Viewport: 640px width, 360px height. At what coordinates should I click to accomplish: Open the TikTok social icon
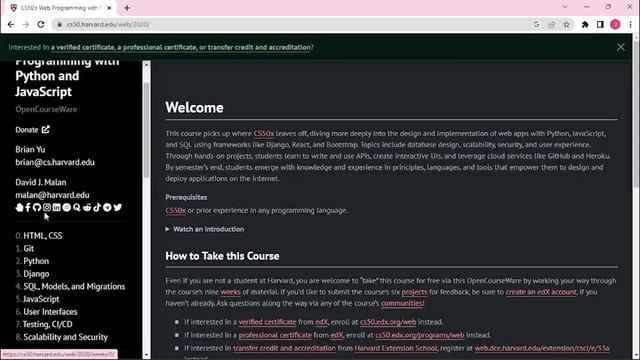pos(97,207)
